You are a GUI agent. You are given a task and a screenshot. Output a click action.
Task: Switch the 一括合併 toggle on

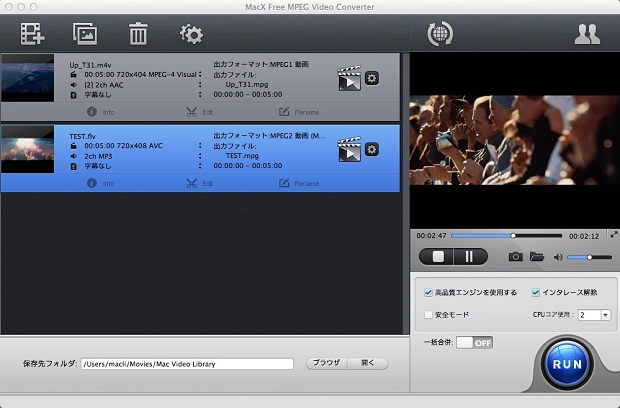click(x=474, y=342)
